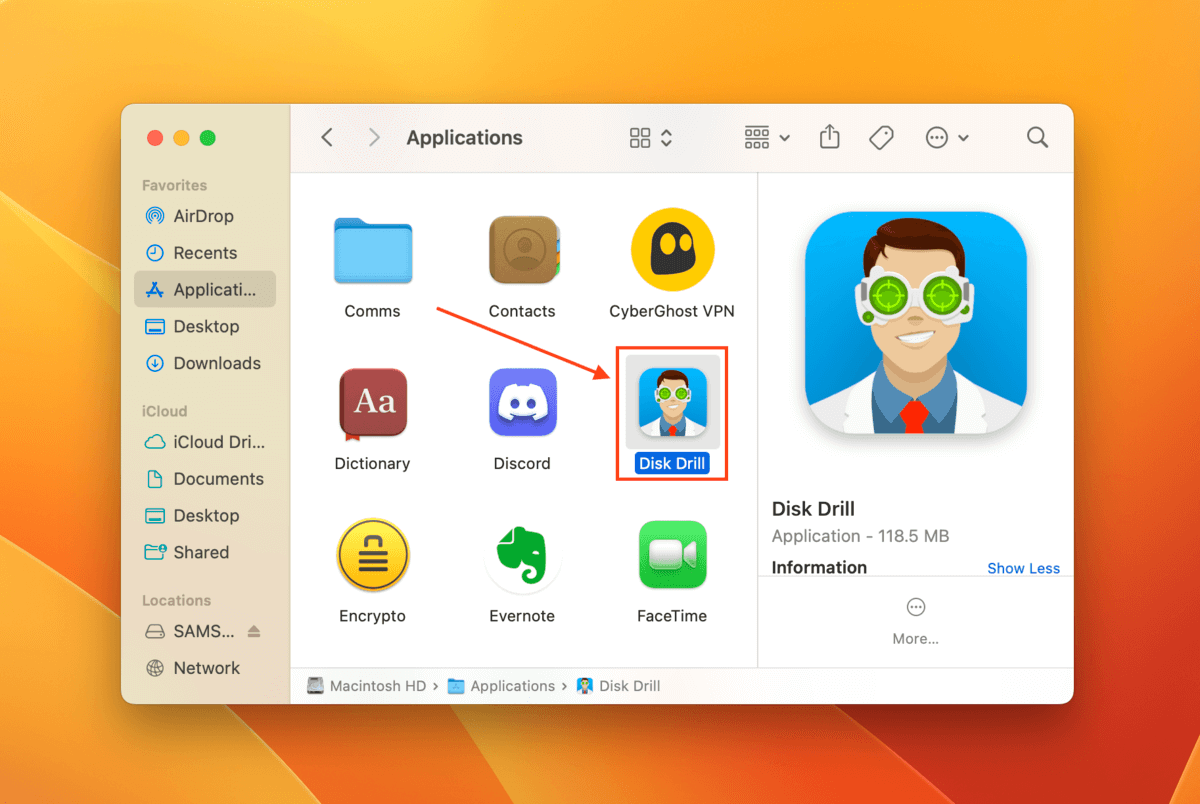
Task: Zoom the window with the green button
Action: 208,138
